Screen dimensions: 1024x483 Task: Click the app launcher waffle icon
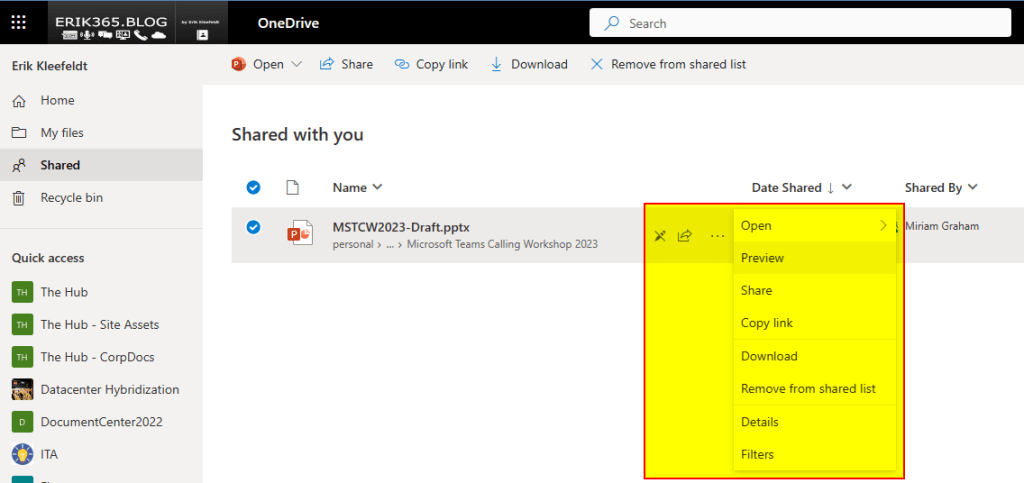tap(19, 23)
